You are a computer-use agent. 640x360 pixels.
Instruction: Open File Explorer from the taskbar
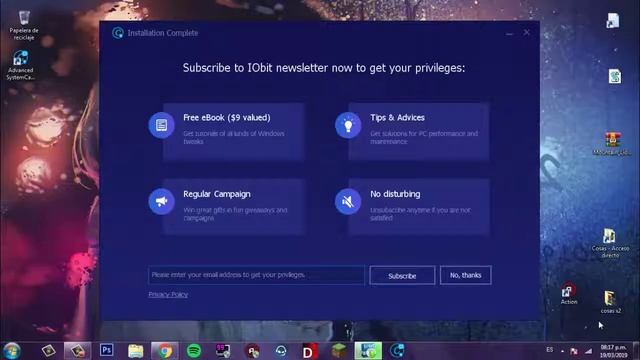[x=136, y=351]
